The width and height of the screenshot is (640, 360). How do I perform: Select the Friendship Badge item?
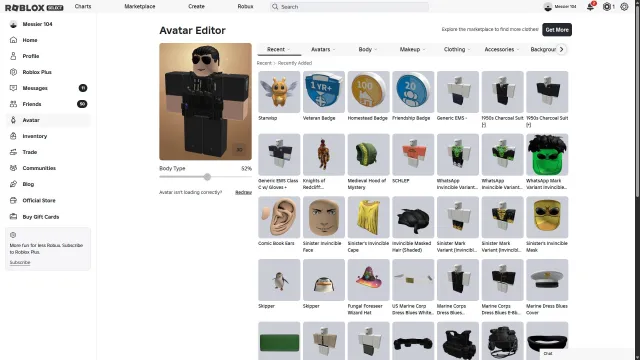coord(413,92)
